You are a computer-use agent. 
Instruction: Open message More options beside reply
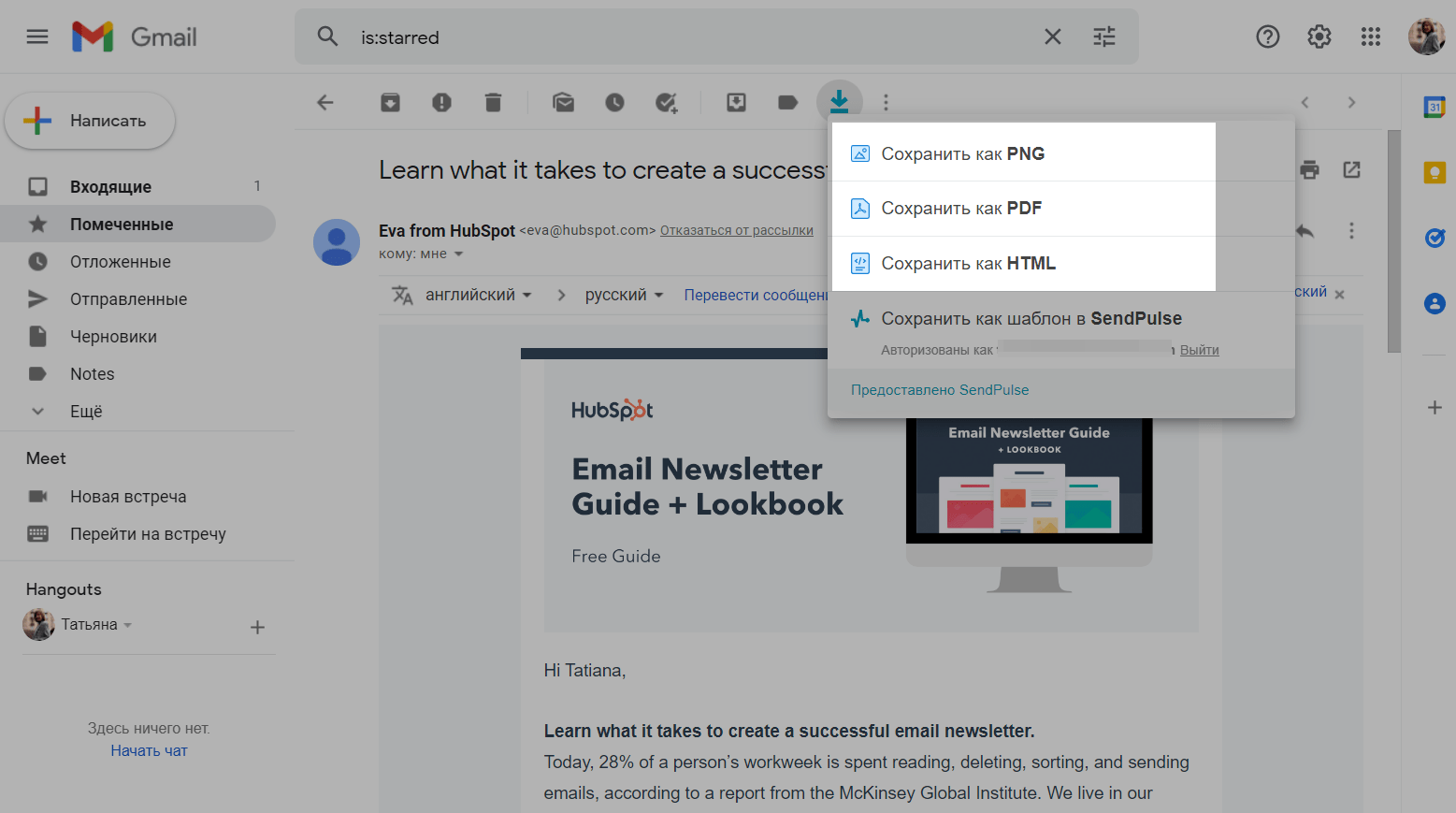1352,230
